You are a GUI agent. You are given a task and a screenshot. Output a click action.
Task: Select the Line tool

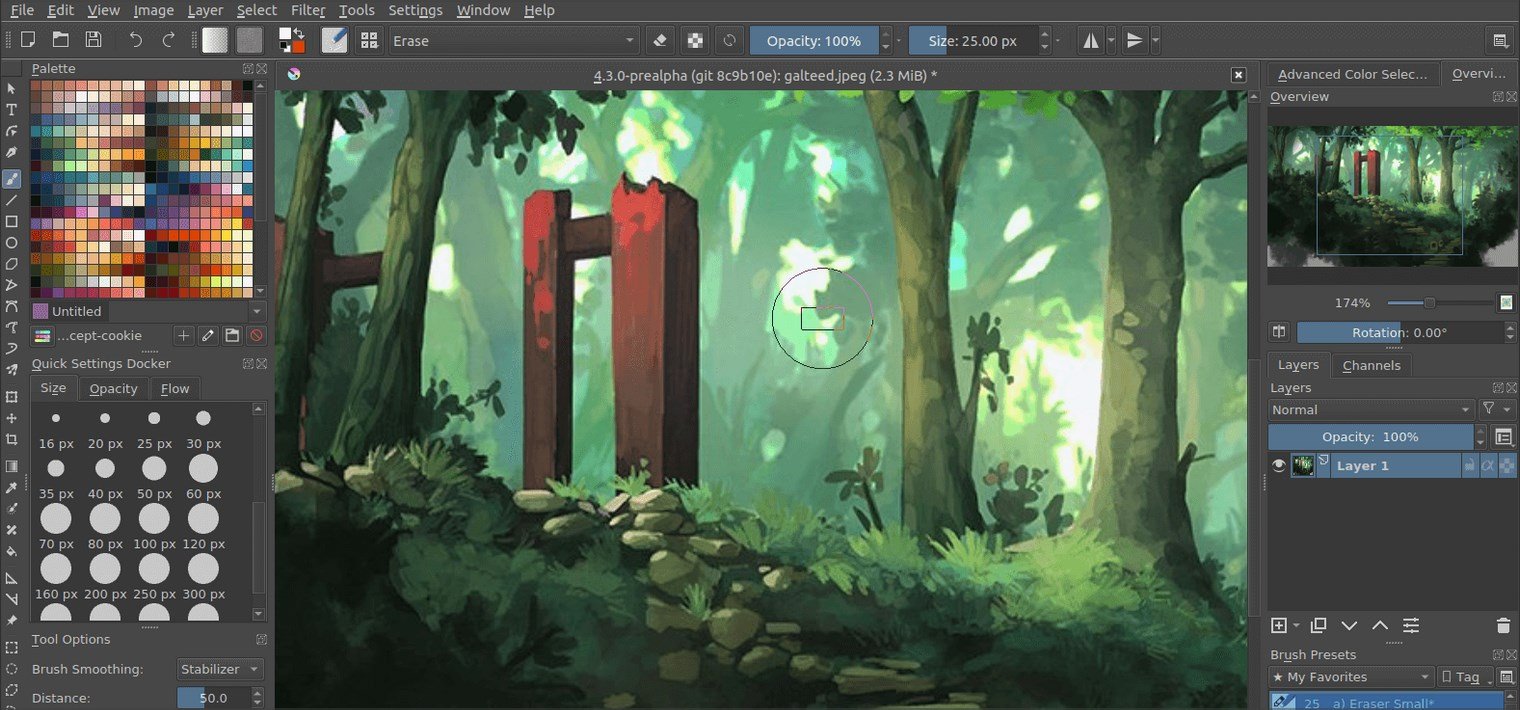click(x=12, y=200)
